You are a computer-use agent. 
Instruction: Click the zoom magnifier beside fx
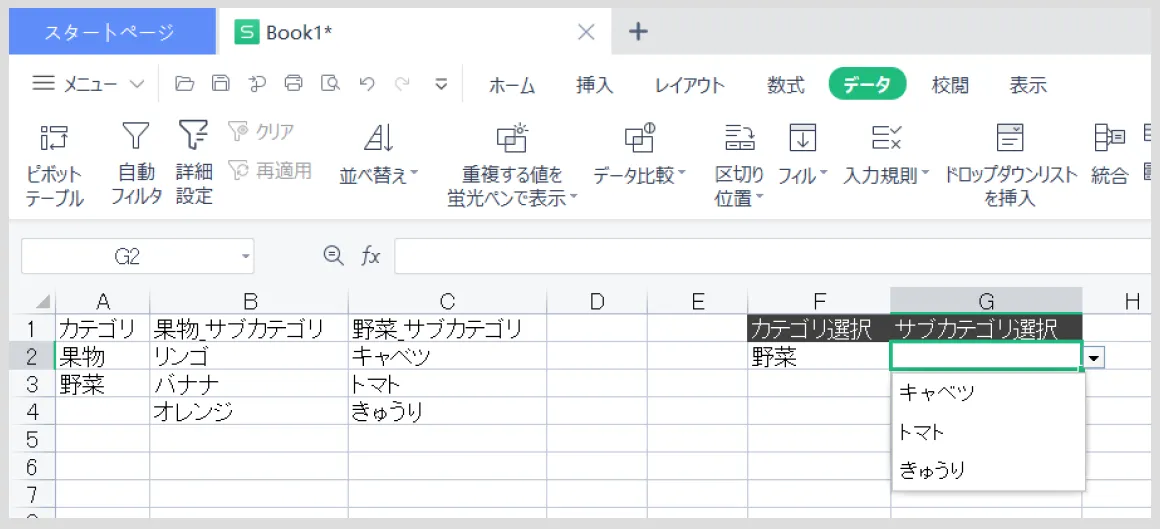[x=334, y=256]
